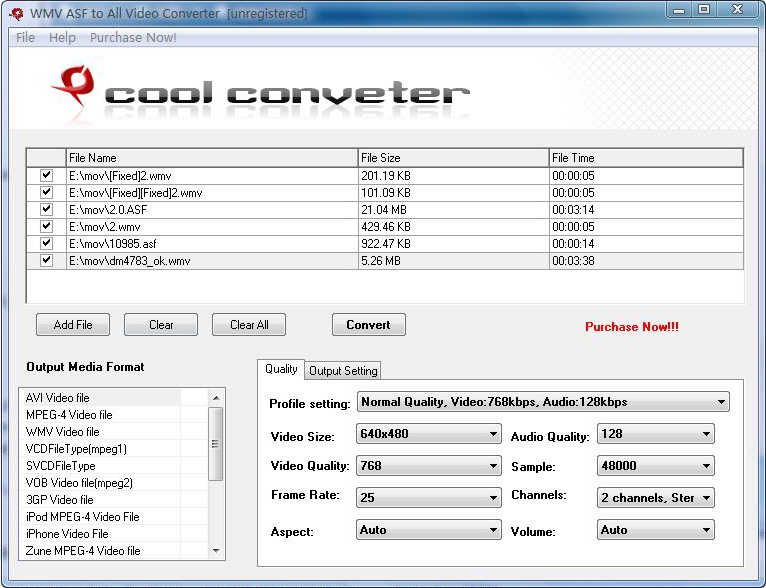Click the File Size column header
Viewport: 766px width, 588px height.
453,158
